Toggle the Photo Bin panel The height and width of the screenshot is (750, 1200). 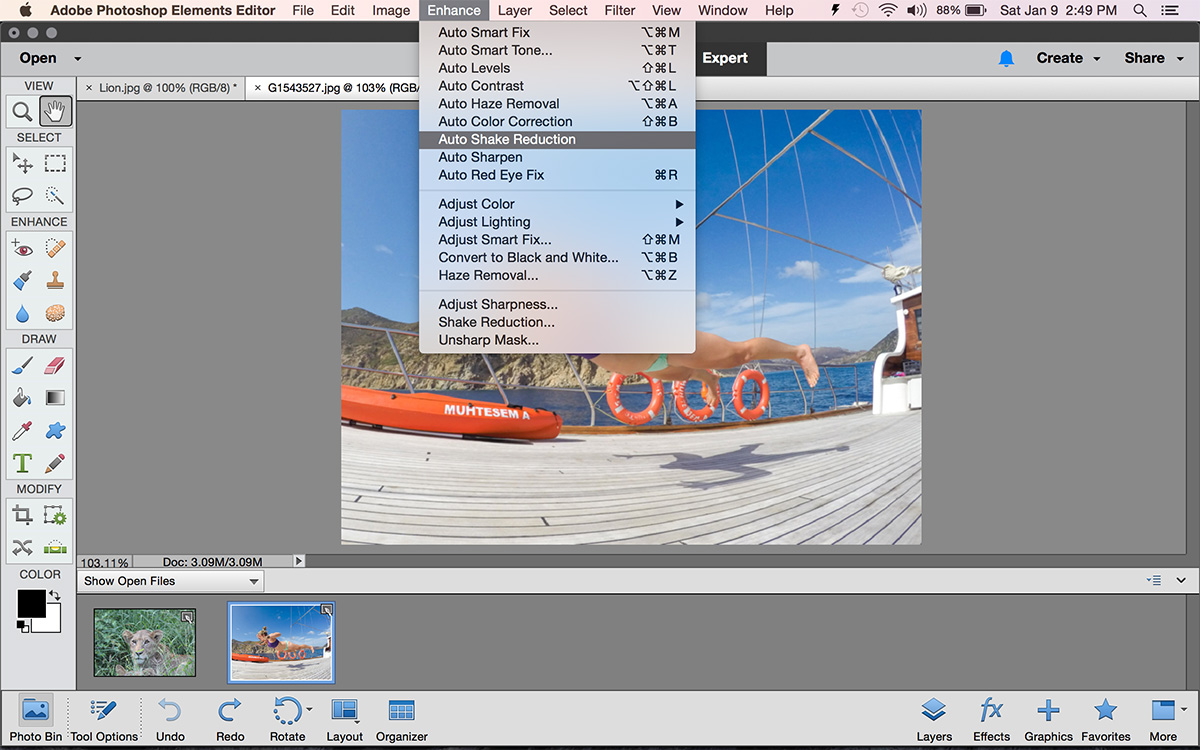click(35, 719)
